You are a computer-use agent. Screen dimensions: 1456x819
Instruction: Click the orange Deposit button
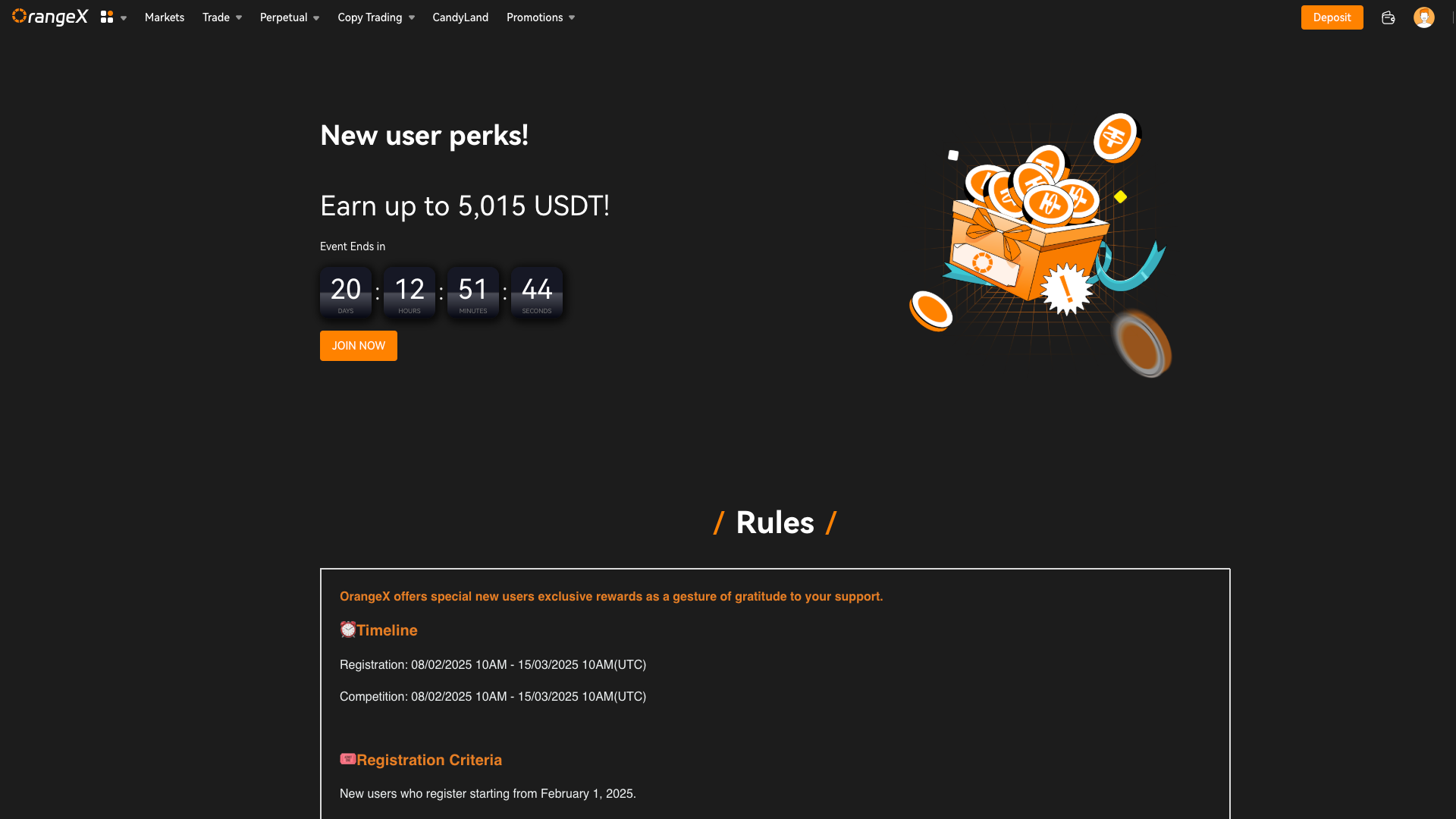click(x=1332, y=17)
